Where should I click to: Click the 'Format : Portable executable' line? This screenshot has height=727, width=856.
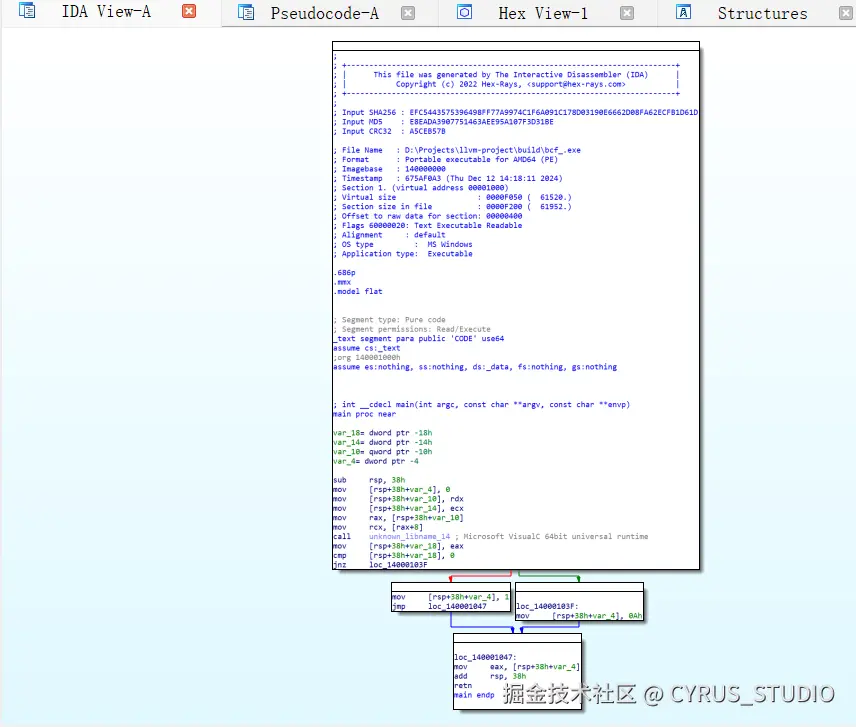click(x=446, y=160)
